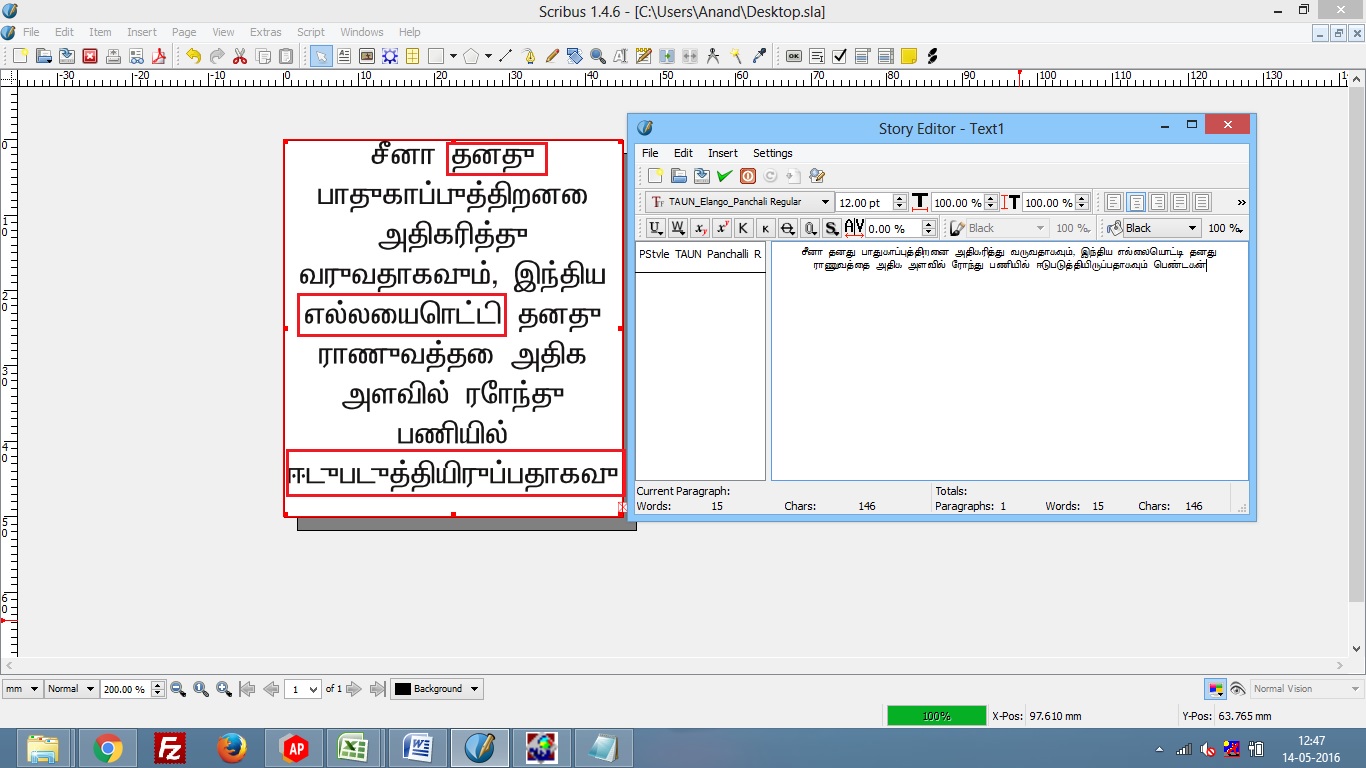The image size is (1366, 768).
Task: Select the Insert Bezier Curve pen tool
Action: pos(529,56)
